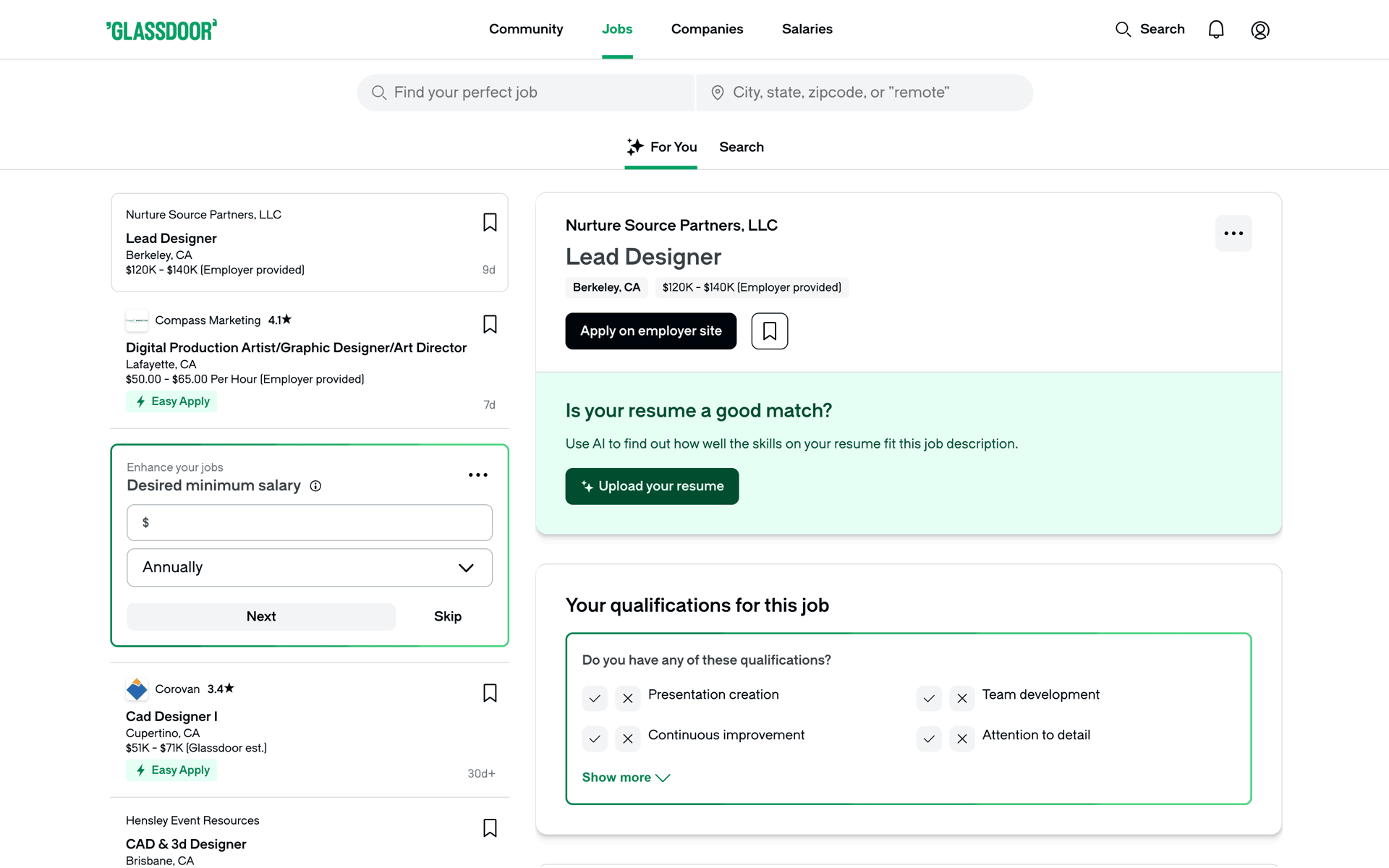
Task: Click the Corovan company logo
Action: [x=137, y=689]
